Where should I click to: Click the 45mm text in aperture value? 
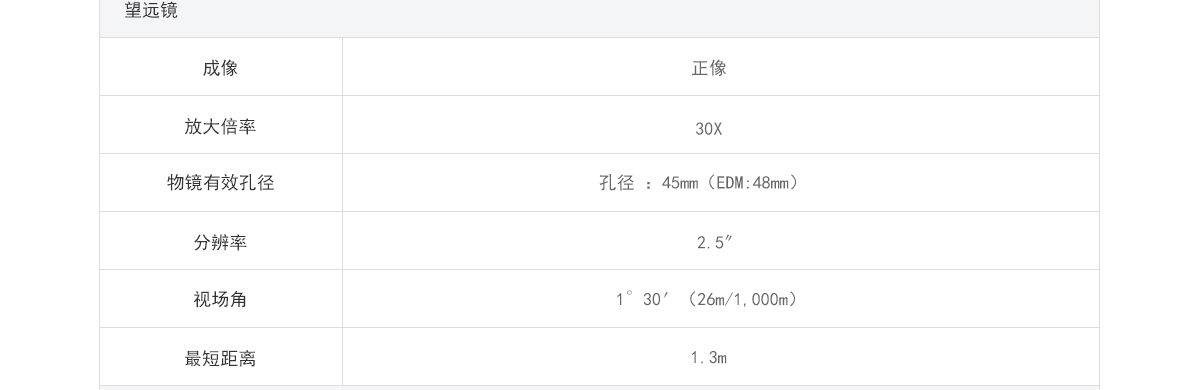[680, 183]
